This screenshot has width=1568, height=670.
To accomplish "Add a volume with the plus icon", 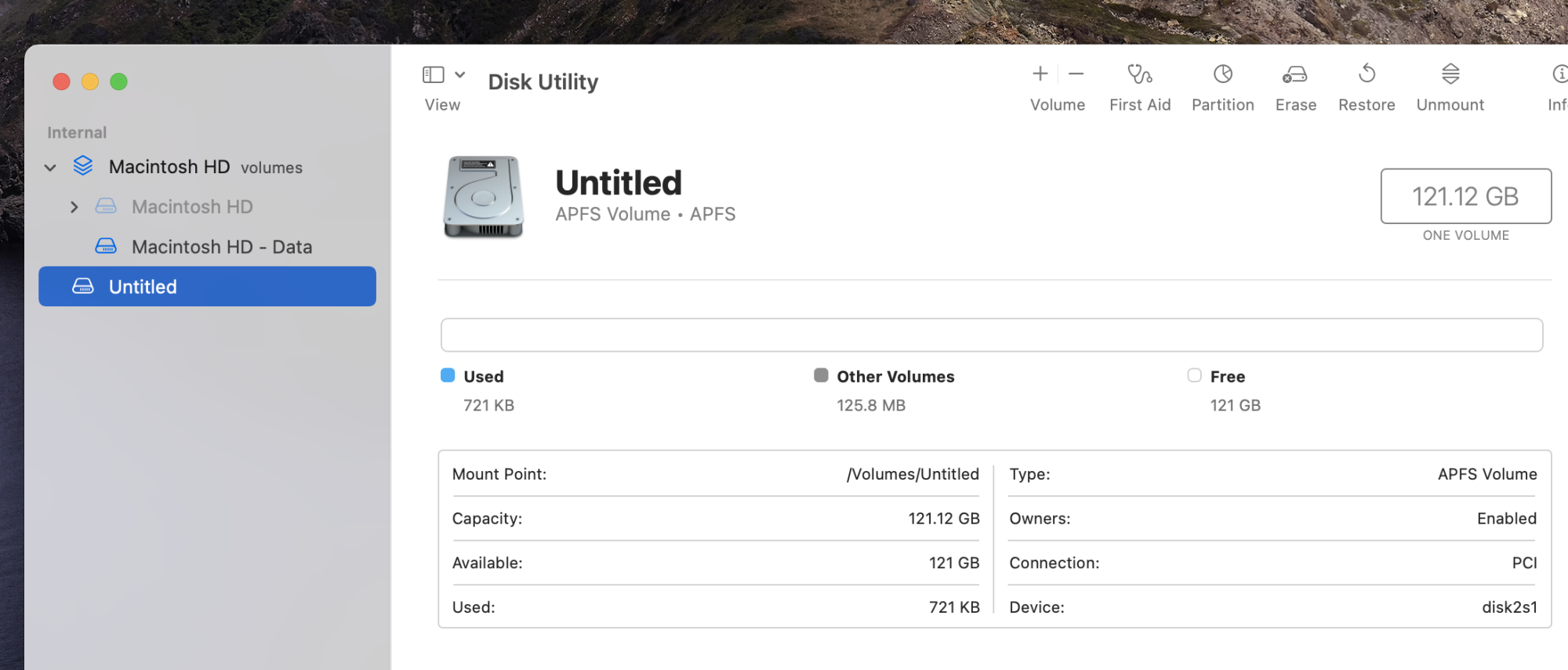I will 1040,74.
